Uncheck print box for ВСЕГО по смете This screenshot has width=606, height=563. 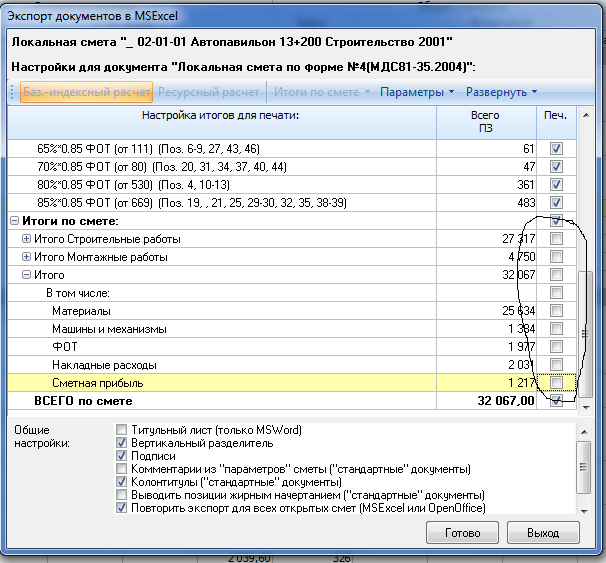[x=556, y=401]
